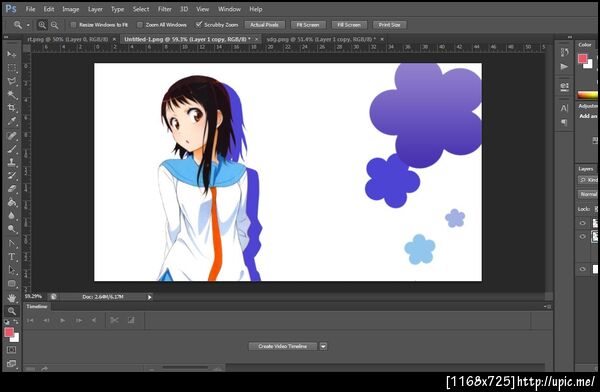Click the toolbox foreground color swatch
This screenshot has width=600, height=392.
click(x=9, y=332)
